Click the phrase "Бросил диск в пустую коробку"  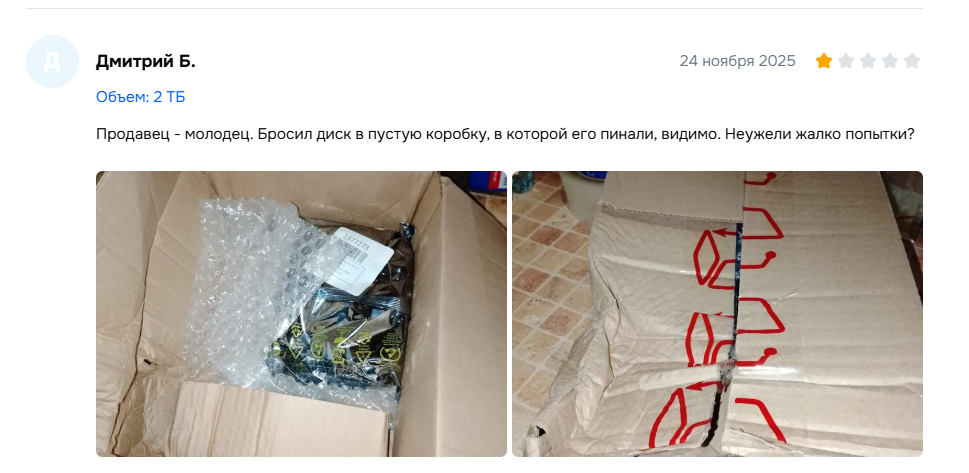click(x=371, y=134)
